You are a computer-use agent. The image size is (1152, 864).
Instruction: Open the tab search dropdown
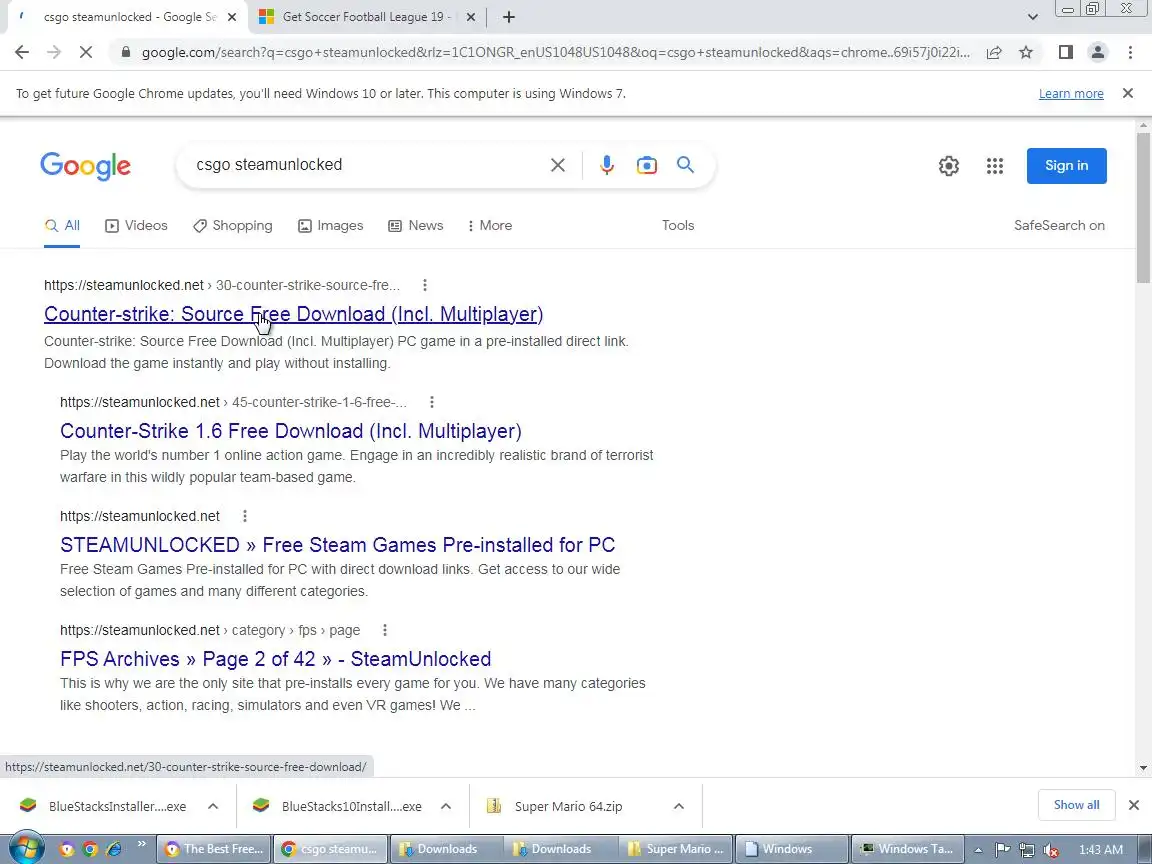[1032, 17]
